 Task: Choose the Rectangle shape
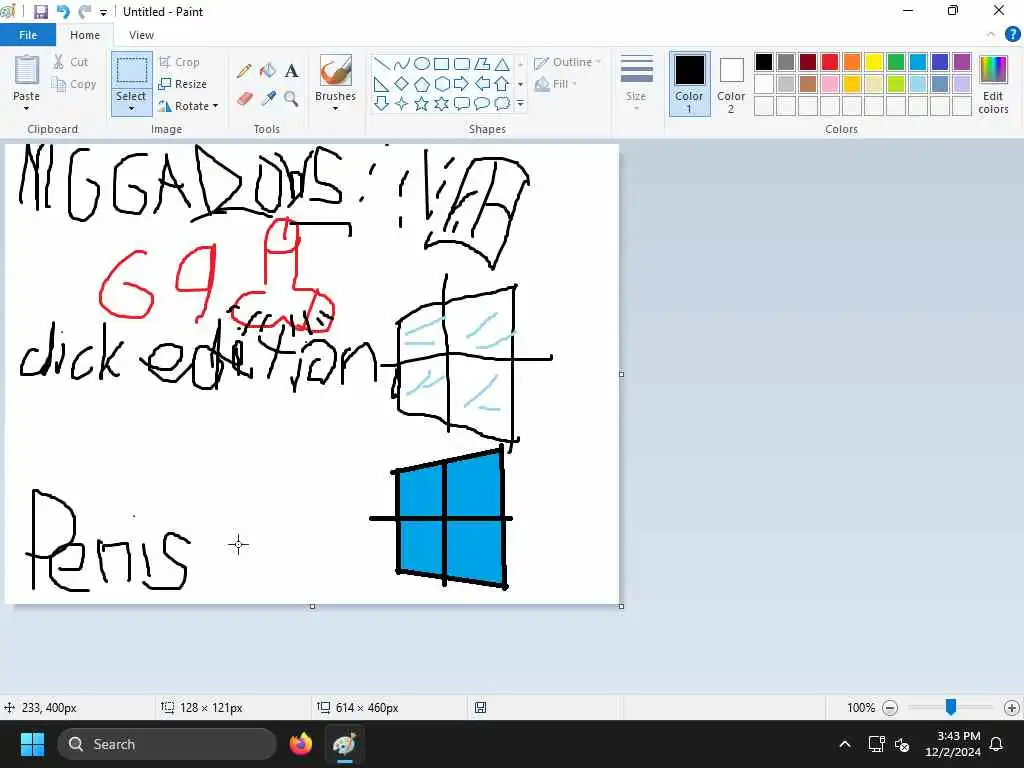tap(441, 63)
